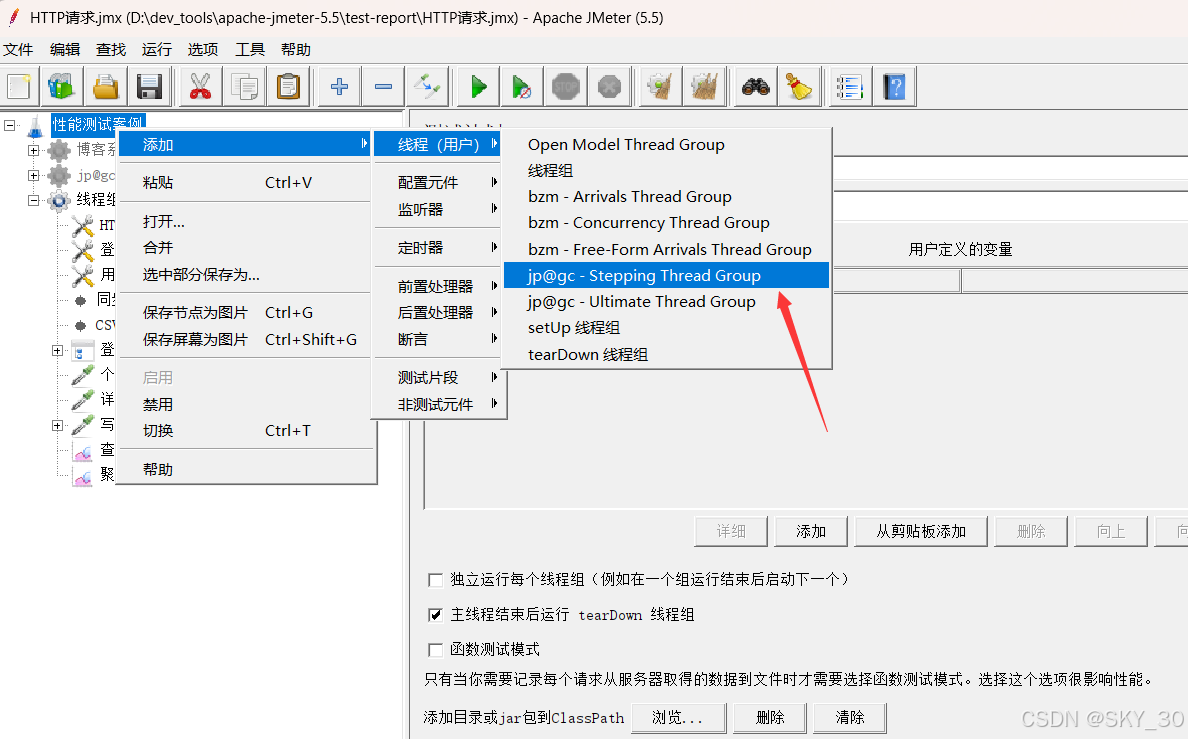Image resolution: width=1188 pixels, height=739 pixels.
Task: Click the Cut scissors icon
Action: click(x=200, y=86)
